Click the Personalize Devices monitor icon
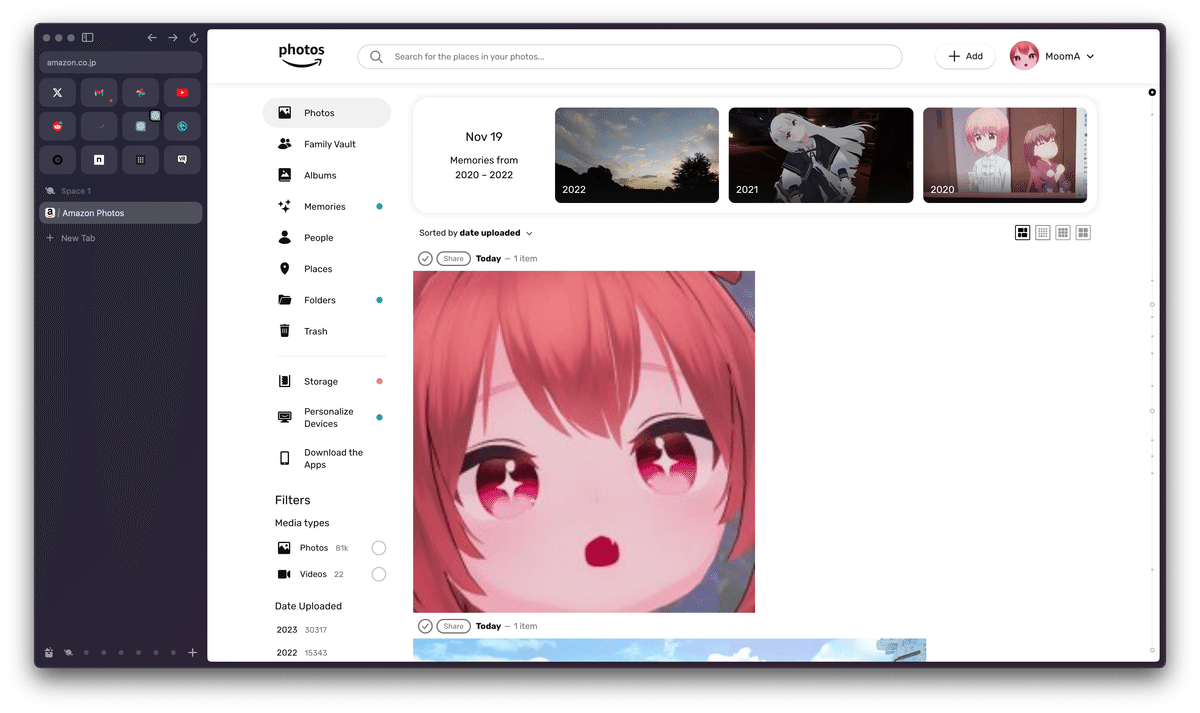1200x713 pixels. [285, 417]
